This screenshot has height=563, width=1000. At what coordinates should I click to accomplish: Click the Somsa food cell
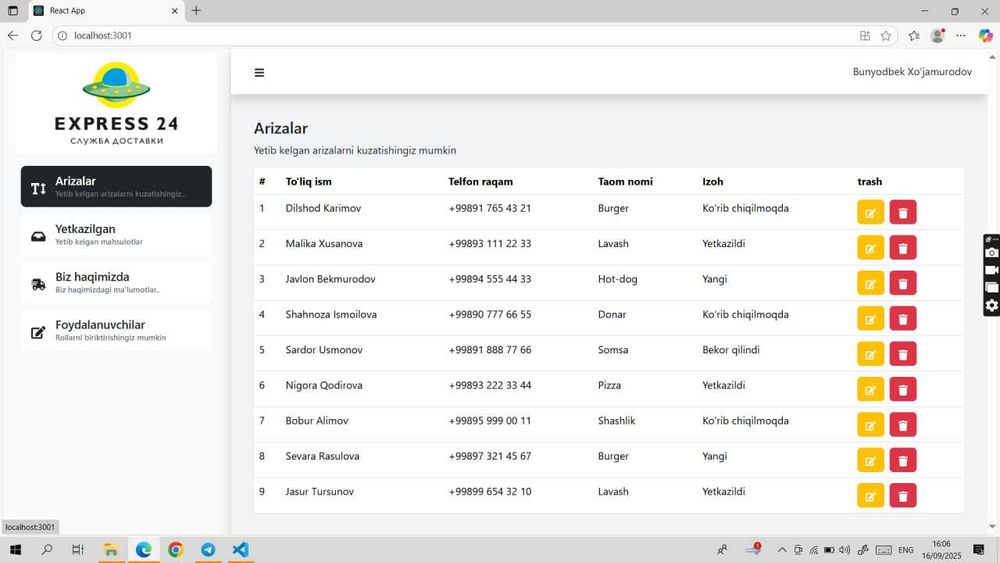613,350
